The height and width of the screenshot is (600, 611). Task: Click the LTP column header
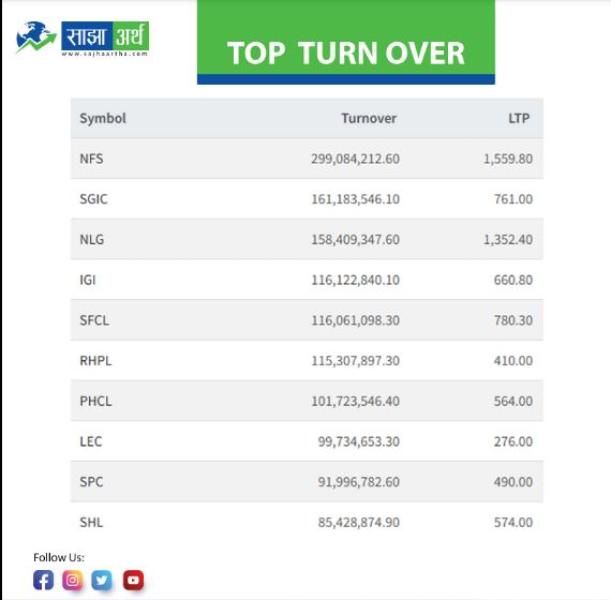coord(518,118)
